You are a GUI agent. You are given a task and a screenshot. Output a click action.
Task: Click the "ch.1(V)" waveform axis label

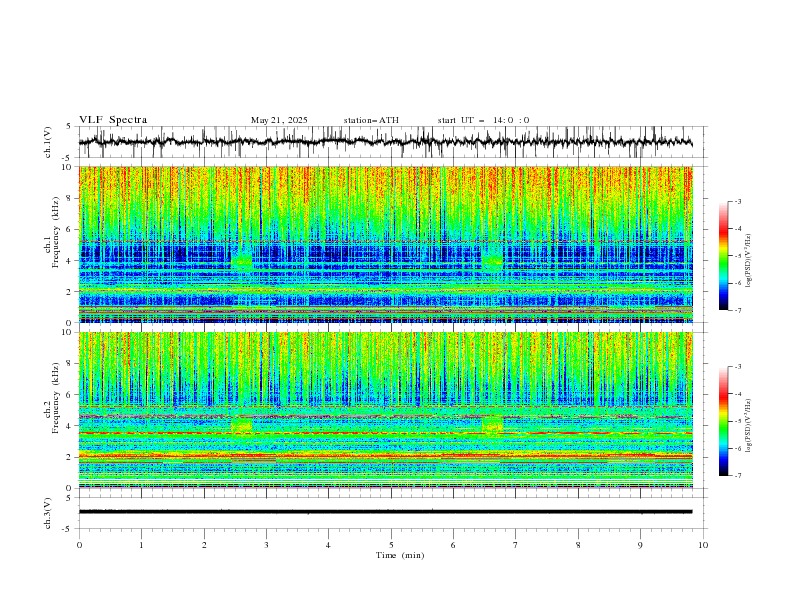(48, 142)
